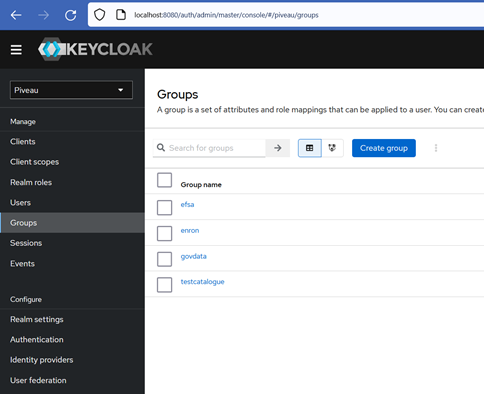The height and width of the screenshot is (394, 484).
Task: Check the efsa group checkbox
Action: point(164,208)
